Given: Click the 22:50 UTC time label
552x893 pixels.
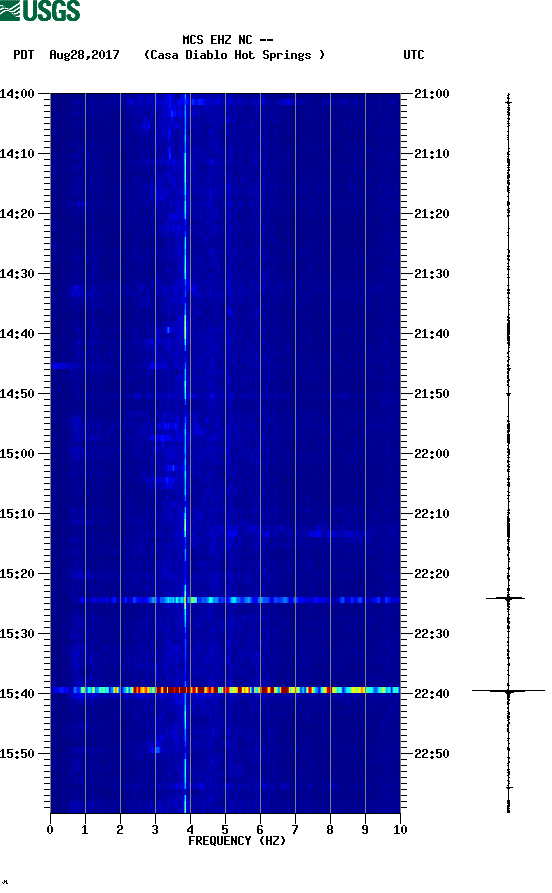Looking at the screenshot, I should (x=432, y=753).
